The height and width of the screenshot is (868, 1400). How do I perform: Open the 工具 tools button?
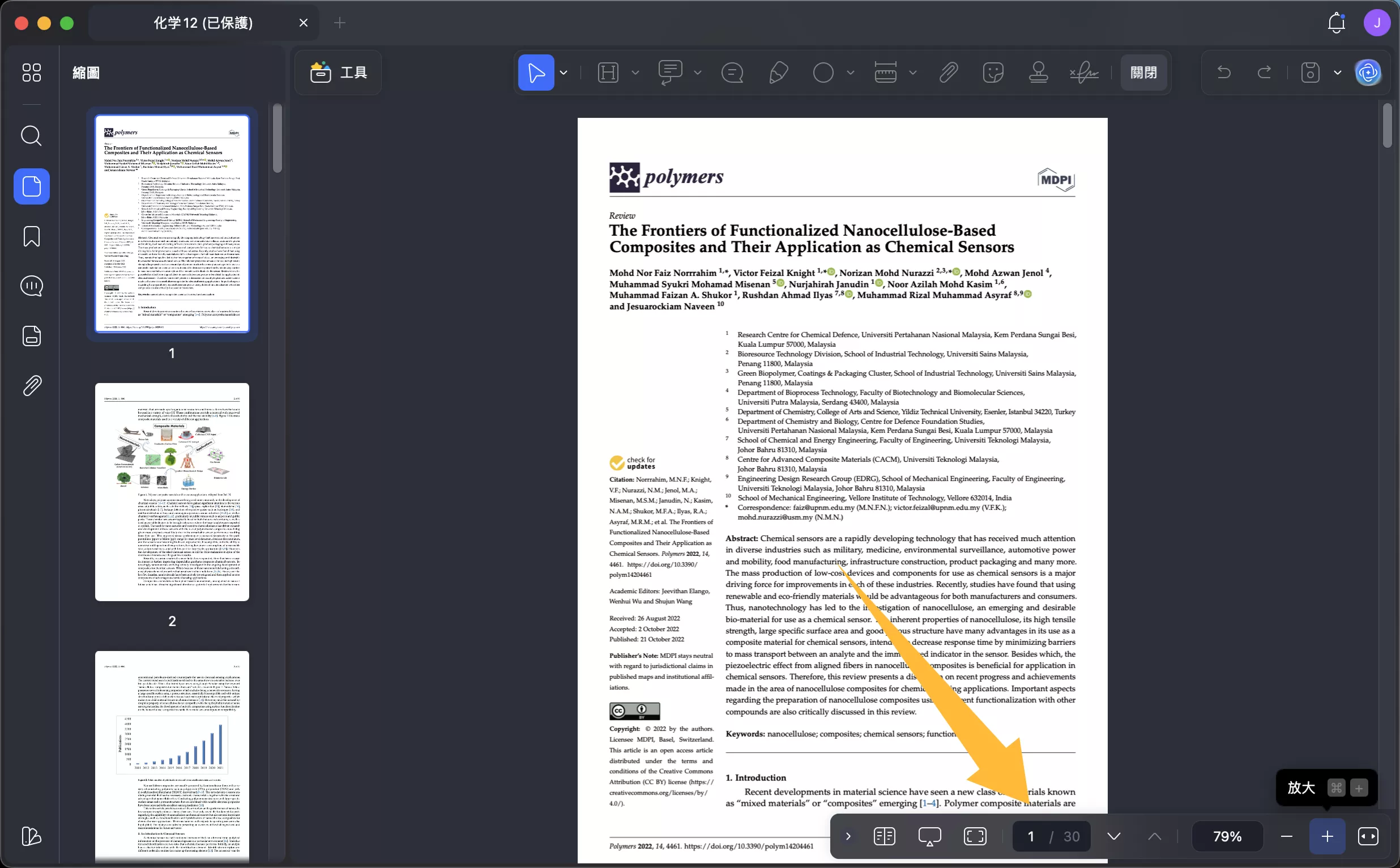[x=338, y=73]
